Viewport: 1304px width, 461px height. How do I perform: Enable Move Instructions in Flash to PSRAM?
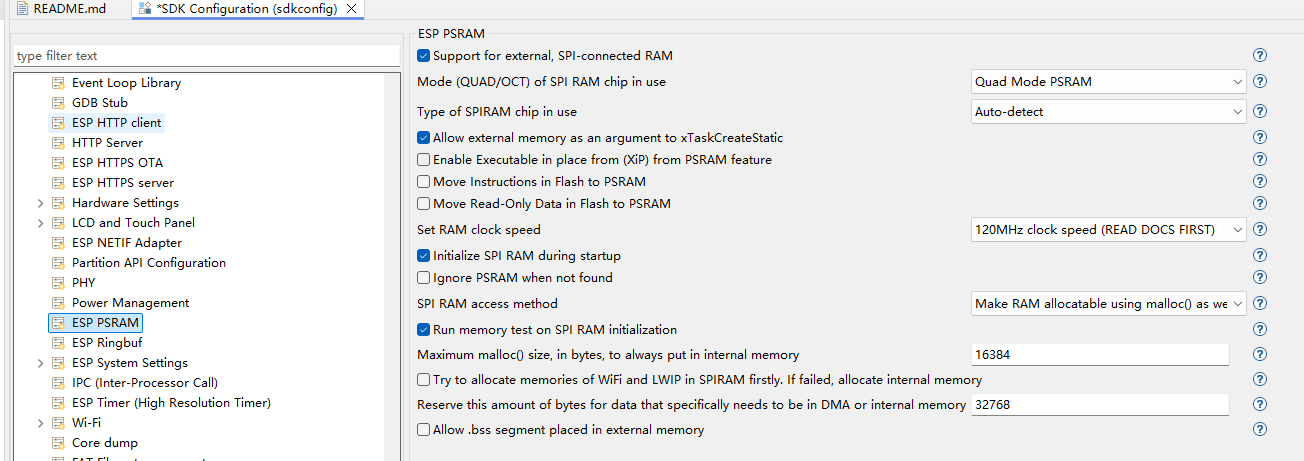[424, 182]
